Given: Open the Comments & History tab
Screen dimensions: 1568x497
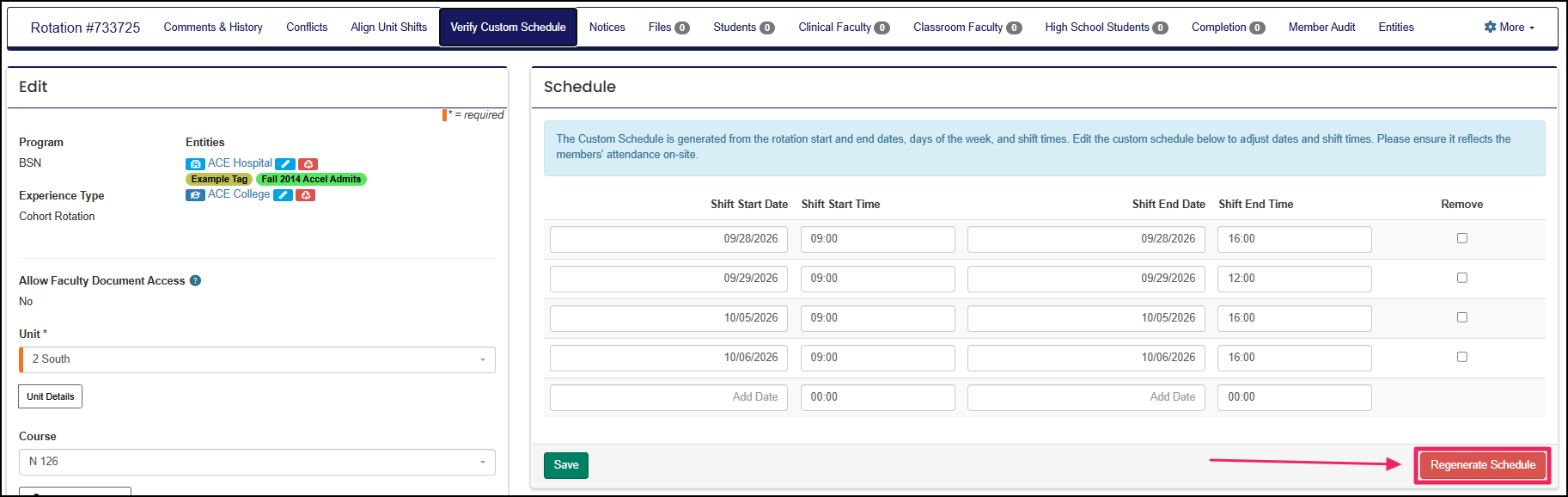Looking at the screenshot, I should pos(213,28).
